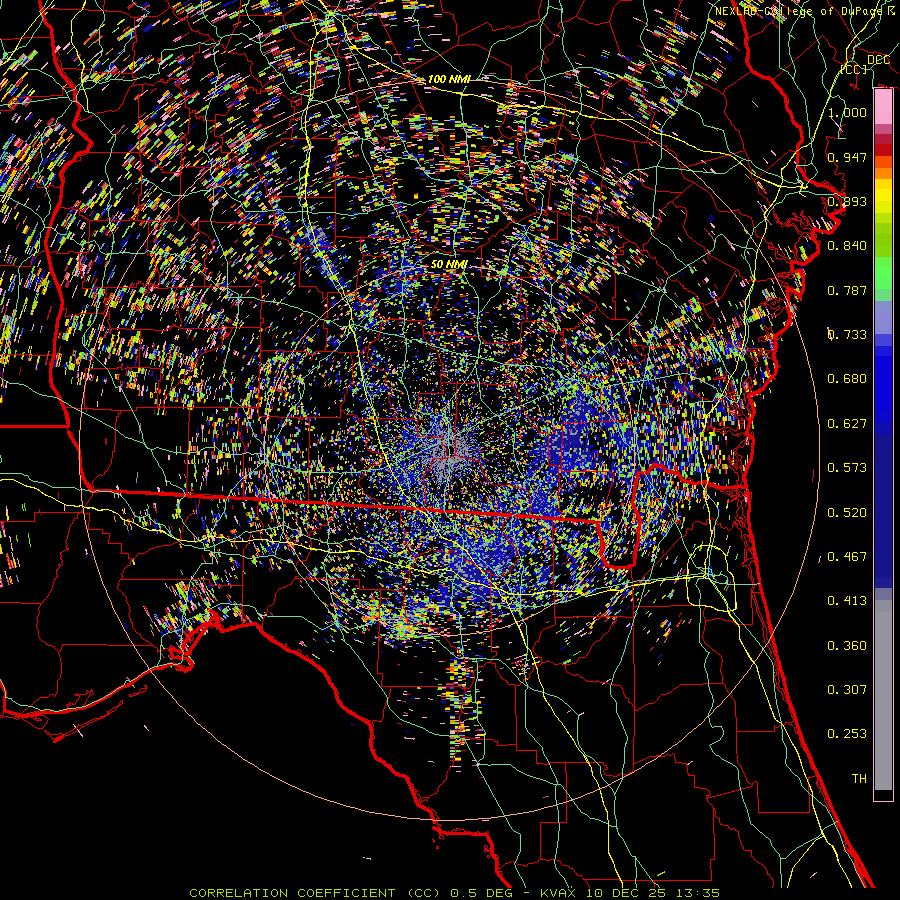
Task: Click the 1.000 value on the color scale
Action: point(847,112)
